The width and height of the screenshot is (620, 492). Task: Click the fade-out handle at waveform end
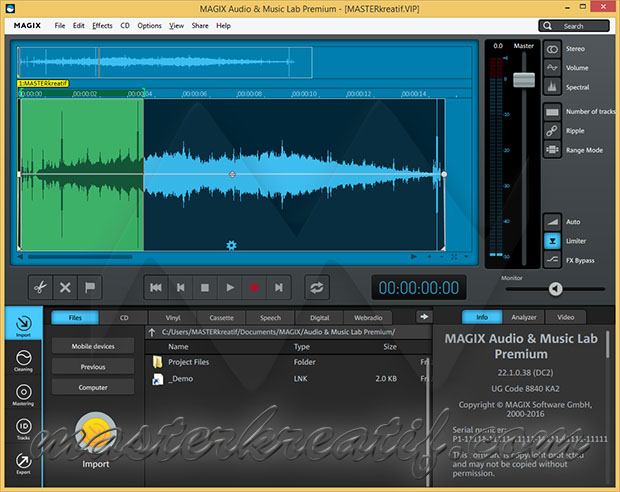(444, 174)
